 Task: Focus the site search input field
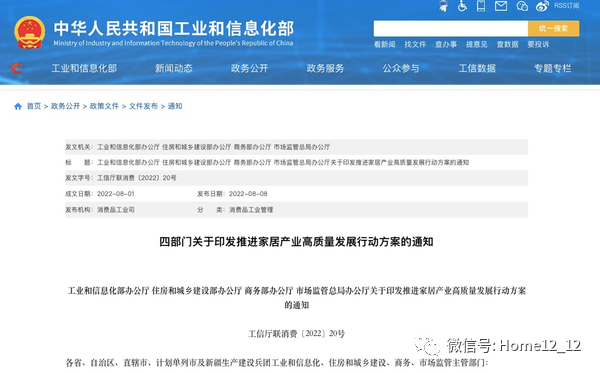coord(451,29)
